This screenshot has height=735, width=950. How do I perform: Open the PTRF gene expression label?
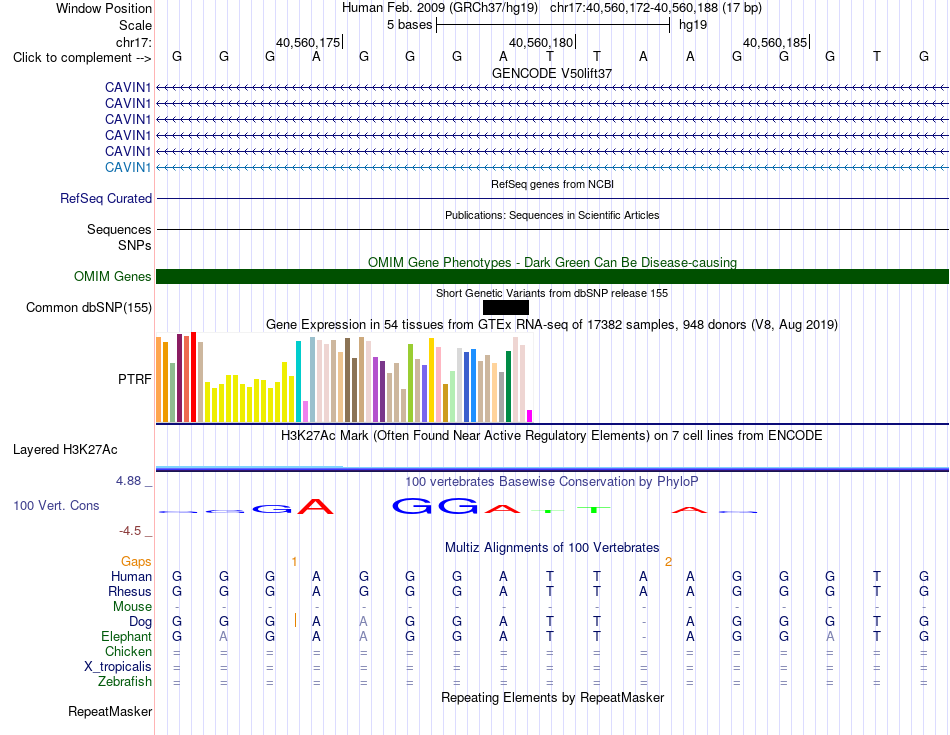pyautogui.click(x=135, y=379)
